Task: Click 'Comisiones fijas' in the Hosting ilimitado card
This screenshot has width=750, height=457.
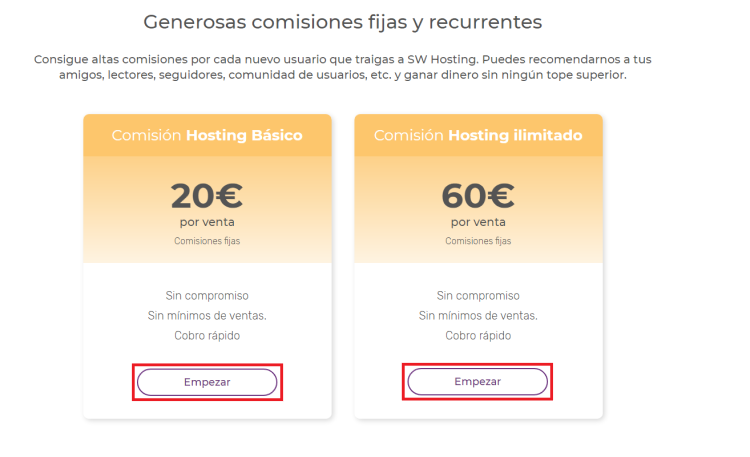Action: coord(478,241)
